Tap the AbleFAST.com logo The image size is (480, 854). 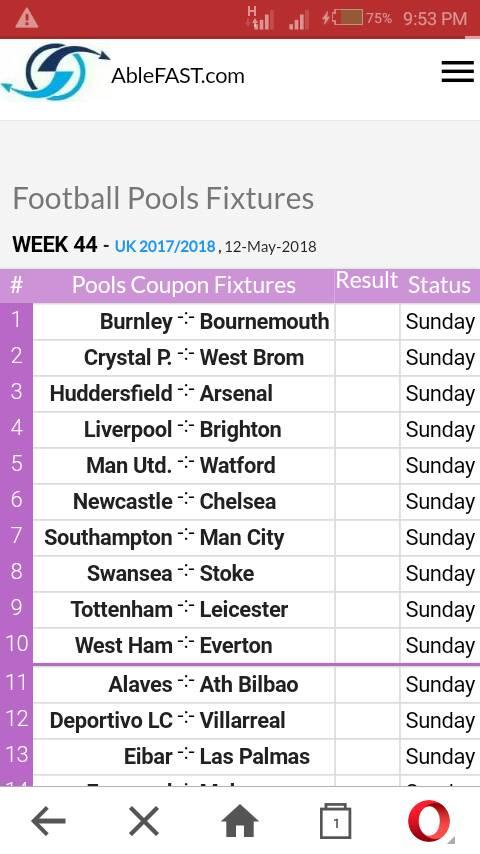tap(54, 72)
